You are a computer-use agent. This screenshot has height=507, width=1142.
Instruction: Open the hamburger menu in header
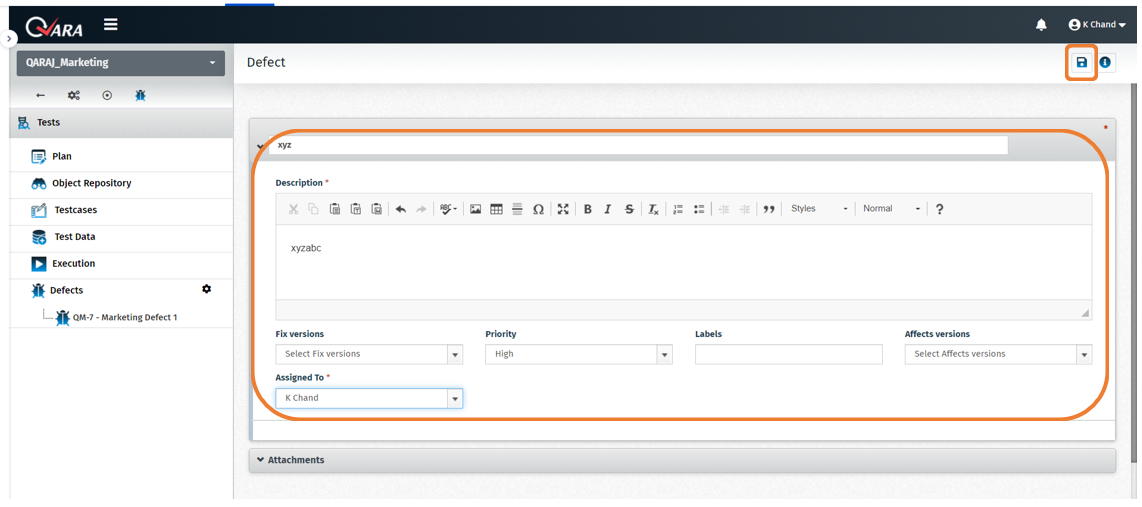click(111, 25)
